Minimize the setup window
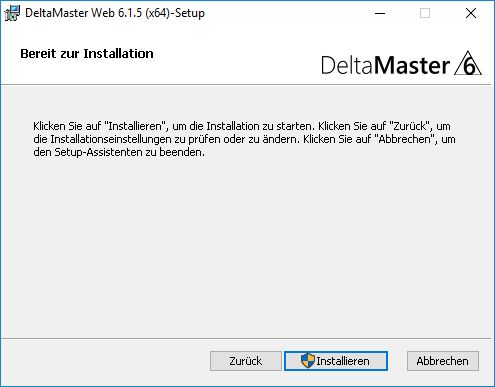 click(x=380, y=13)
